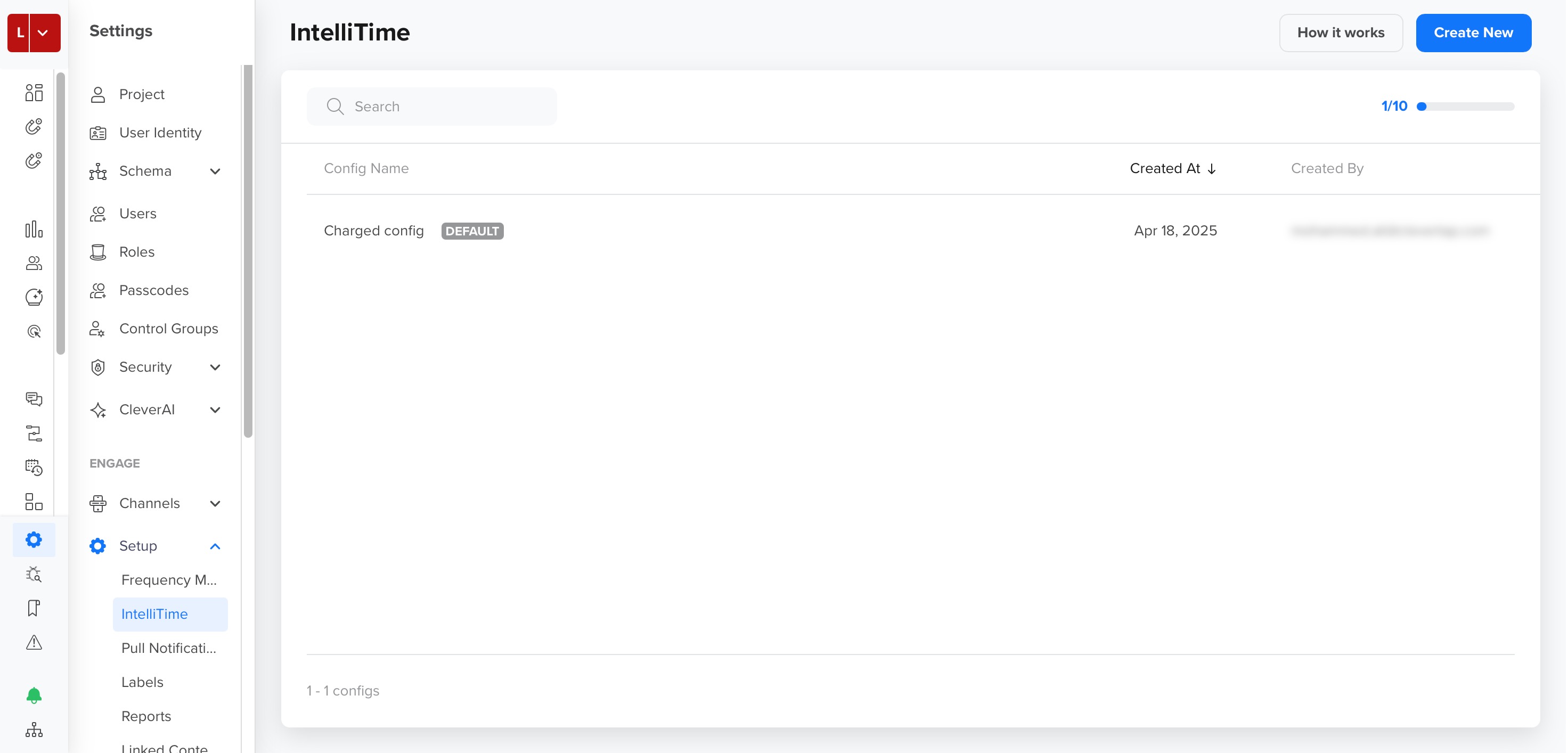This screenshot has width=1568, height=753.
Task: Click the bar chart analytics icon
Action: coord(34,230)
